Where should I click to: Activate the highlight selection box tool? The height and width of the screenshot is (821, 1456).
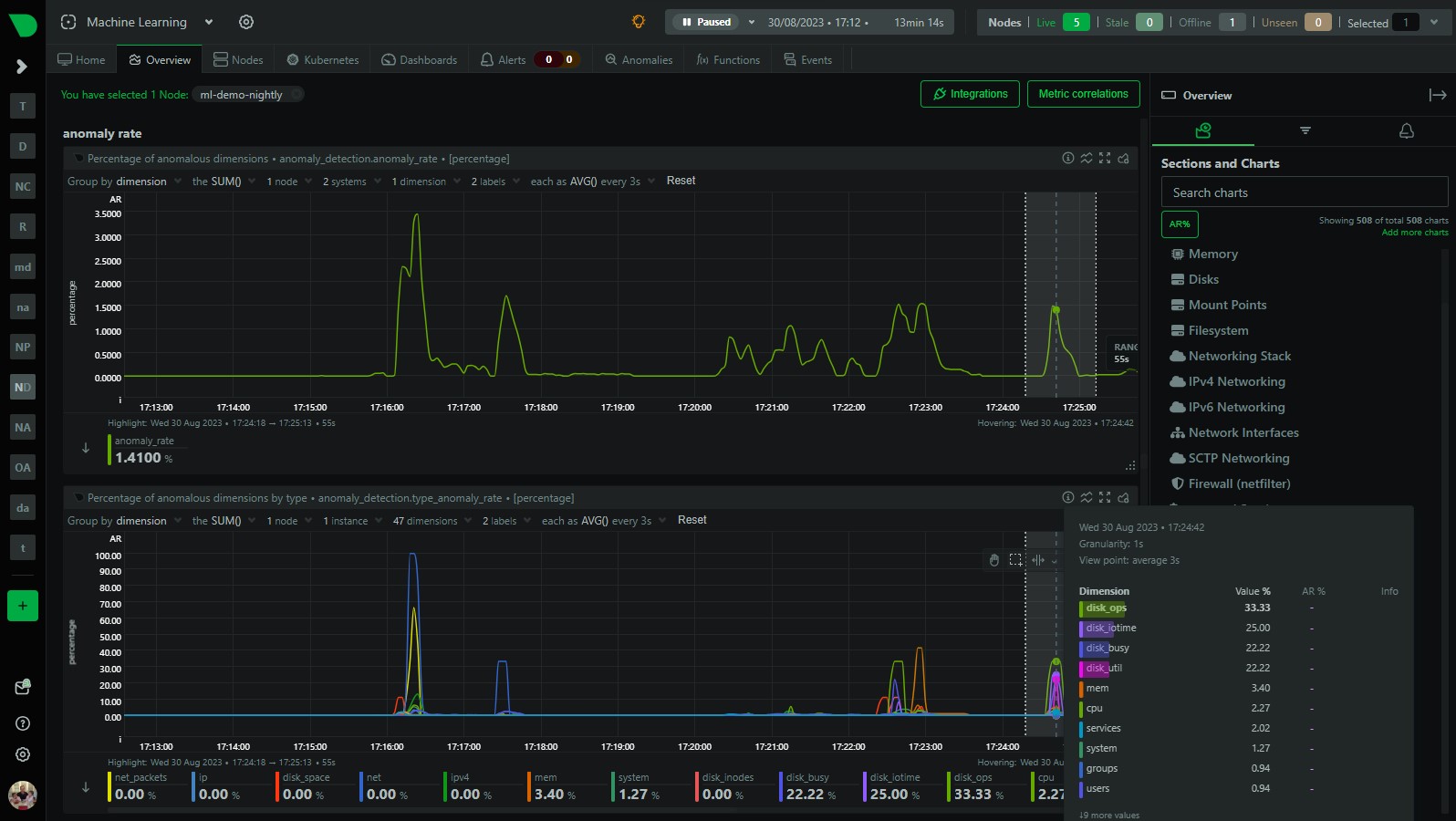(x=1015, y=560)
